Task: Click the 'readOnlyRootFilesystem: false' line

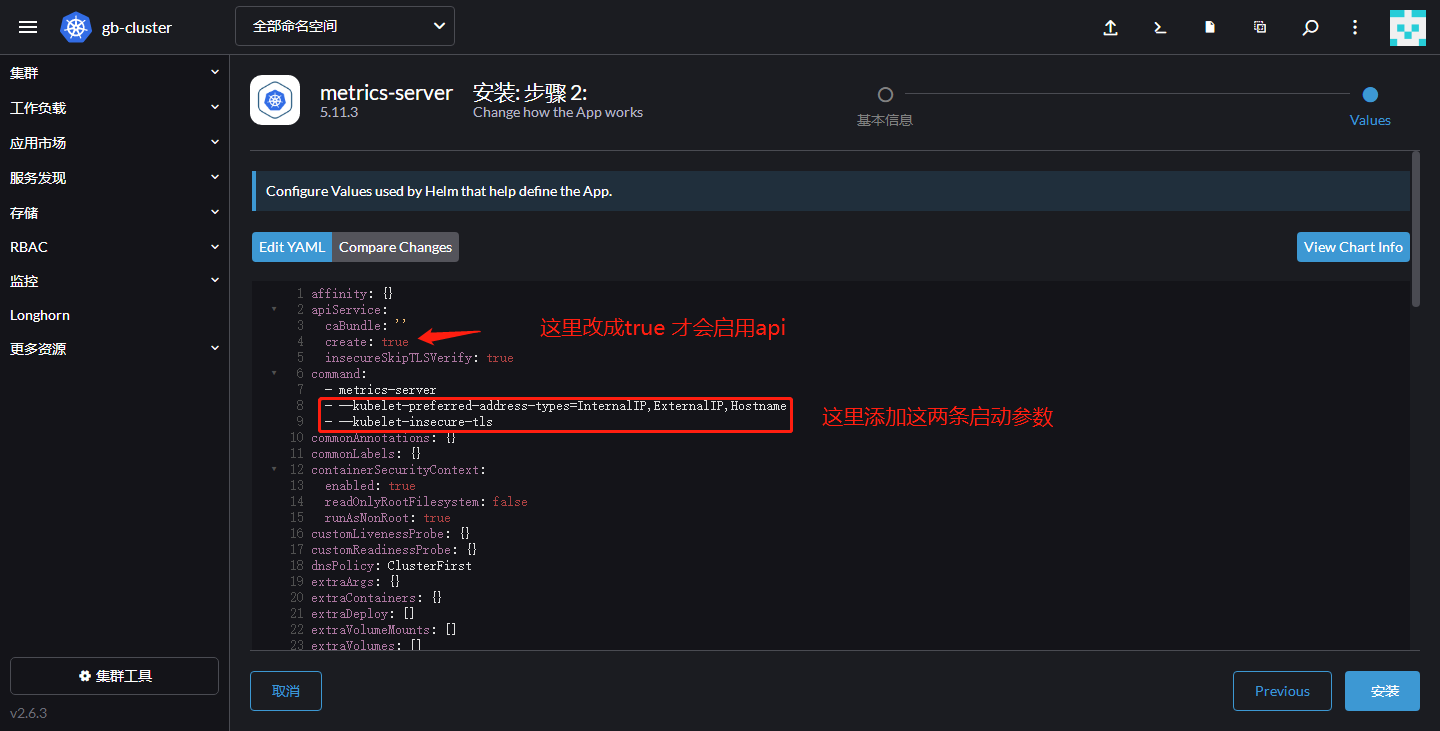Action: pos(426,502)
